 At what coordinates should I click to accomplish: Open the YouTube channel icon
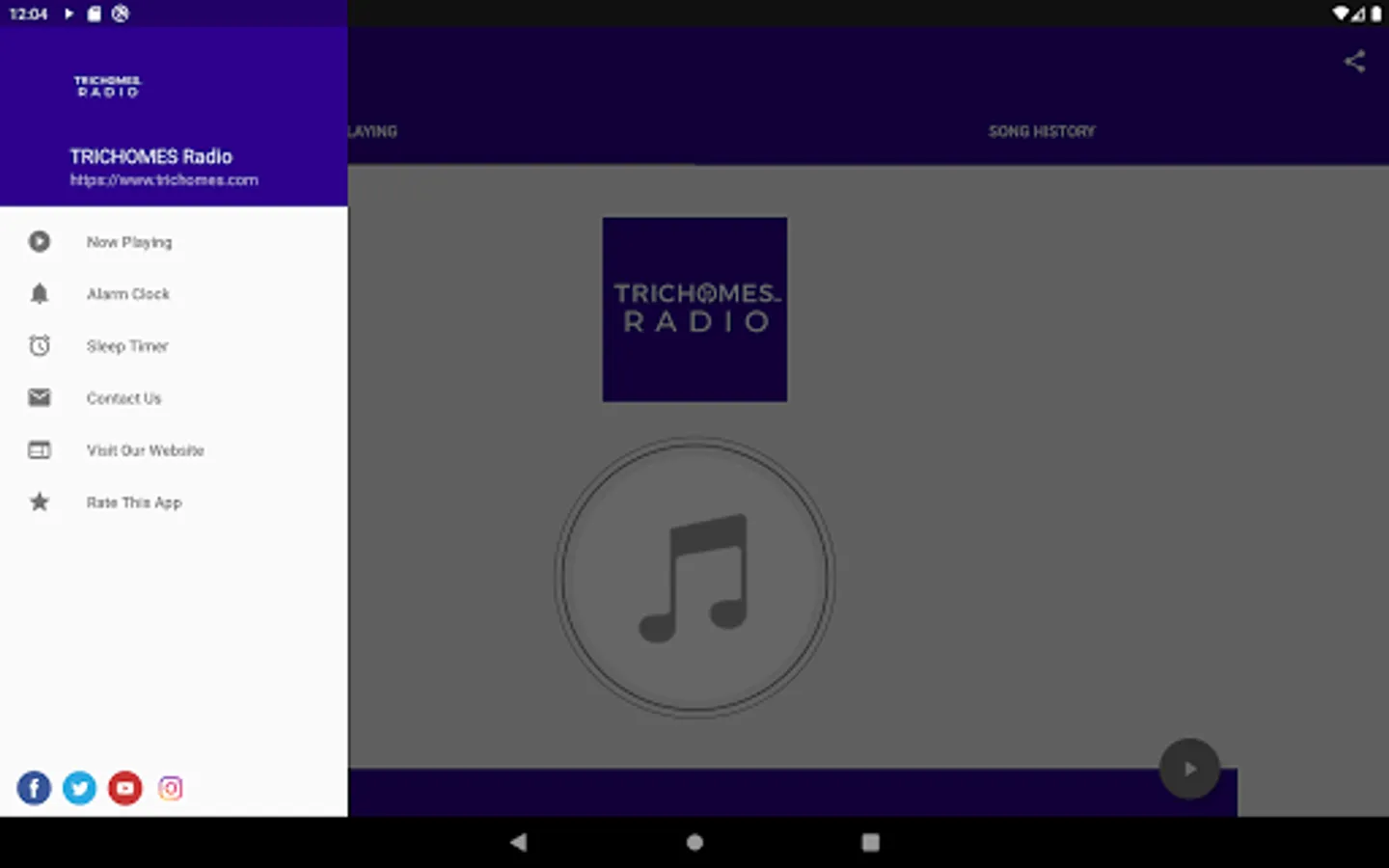[x=124, y=788]
